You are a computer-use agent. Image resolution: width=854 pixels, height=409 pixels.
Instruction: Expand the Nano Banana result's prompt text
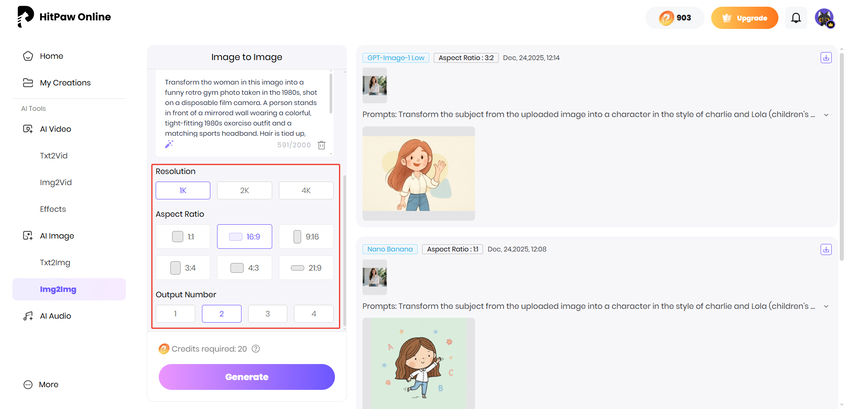click(x=826, y=305)
